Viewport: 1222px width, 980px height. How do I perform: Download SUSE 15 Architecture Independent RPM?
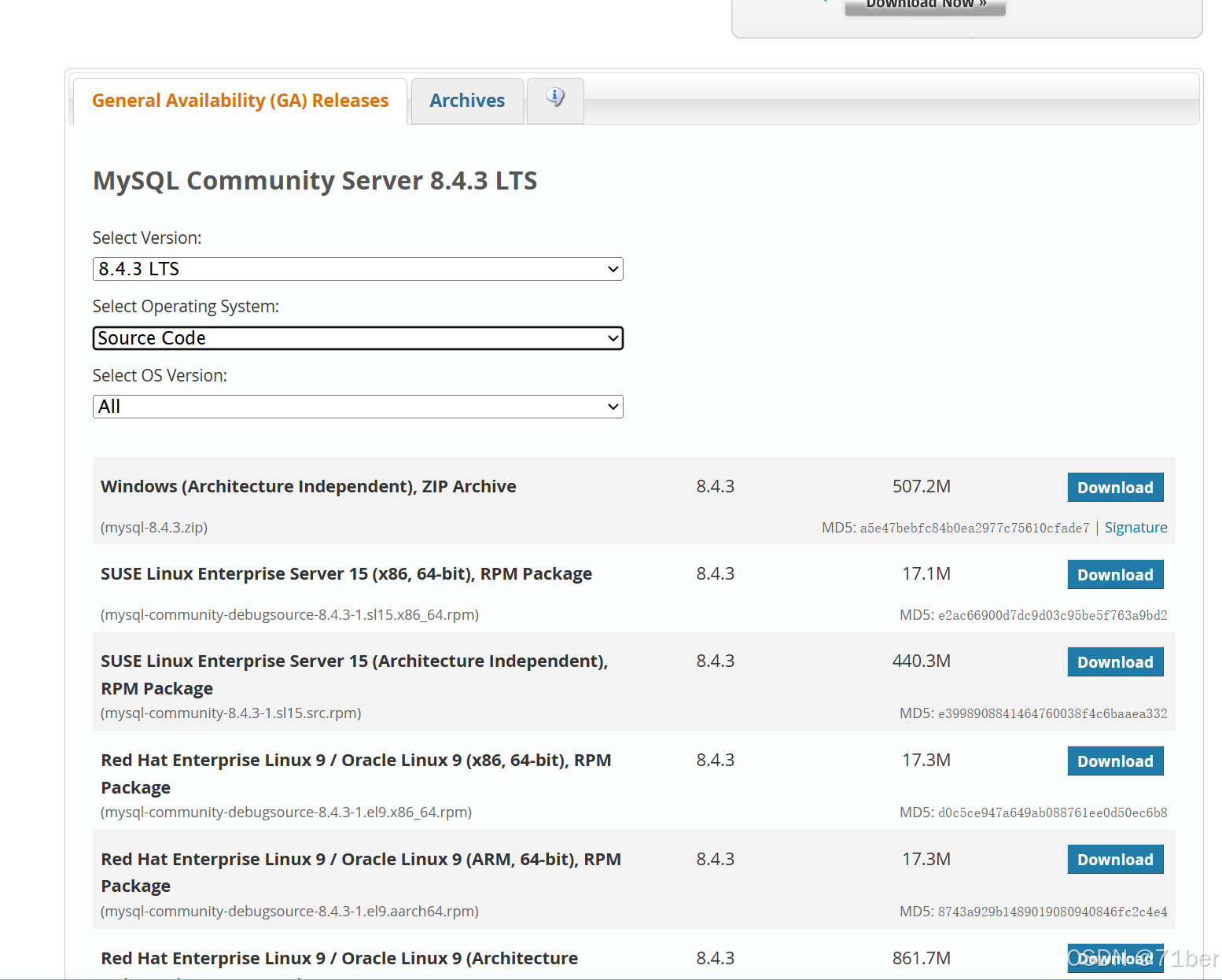pos(1115,662)
